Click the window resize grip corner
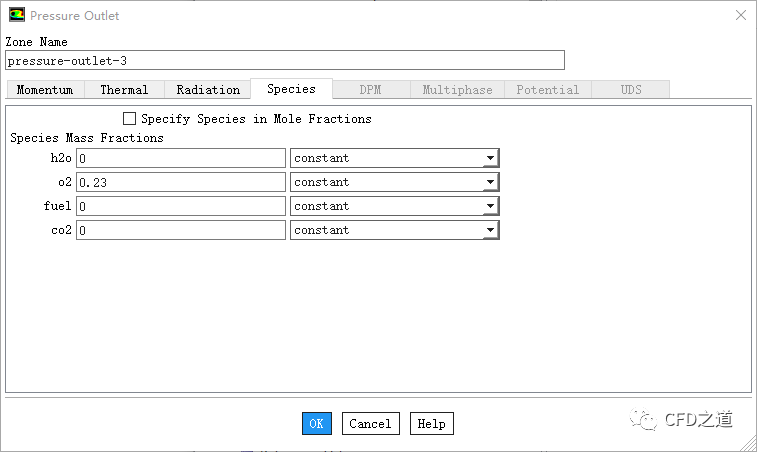The image size is (757, 452). pyautogui.click(x=749, y=445)
